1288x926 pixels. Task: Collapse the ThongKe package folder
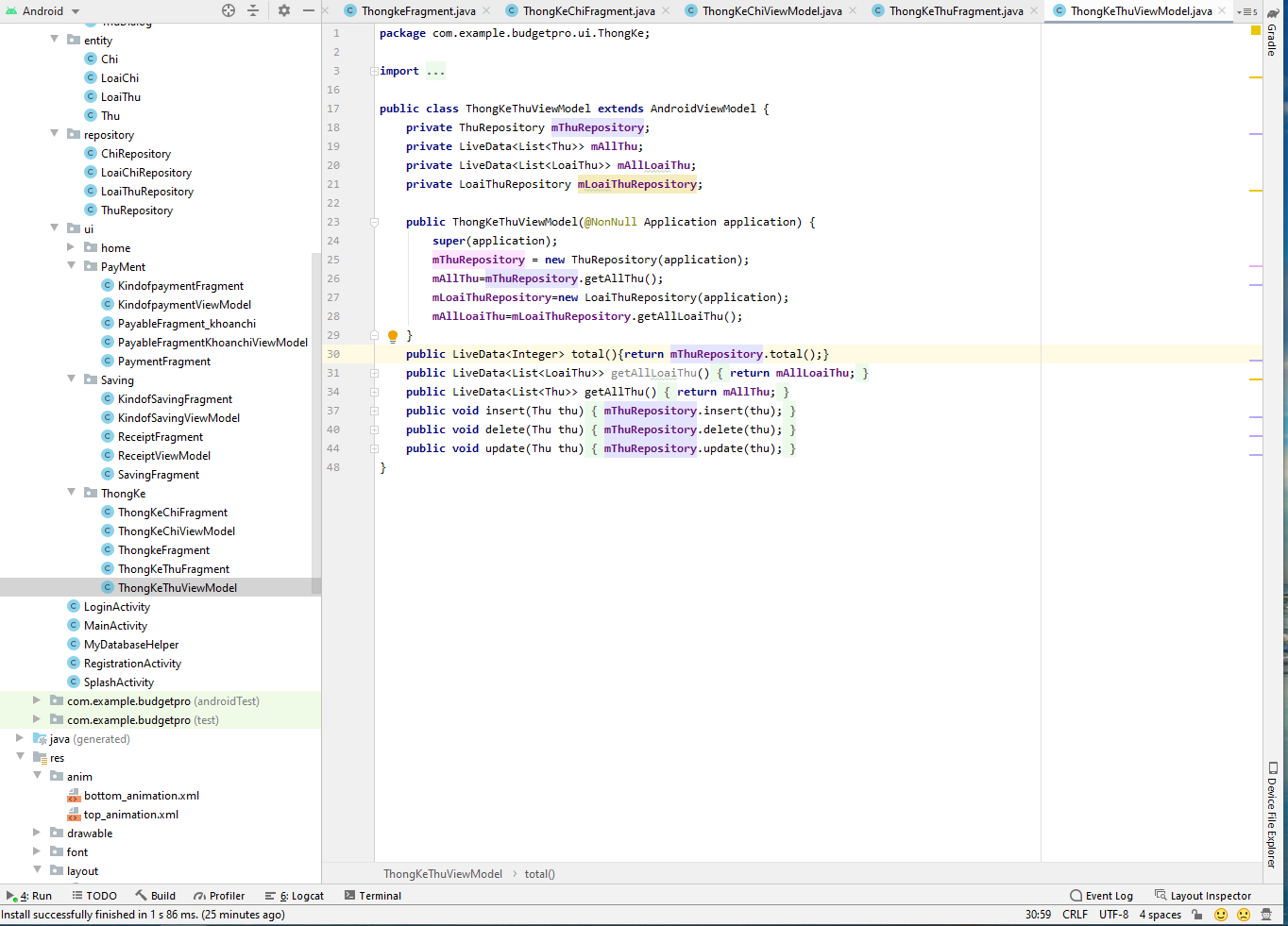(x=72, y=493)
